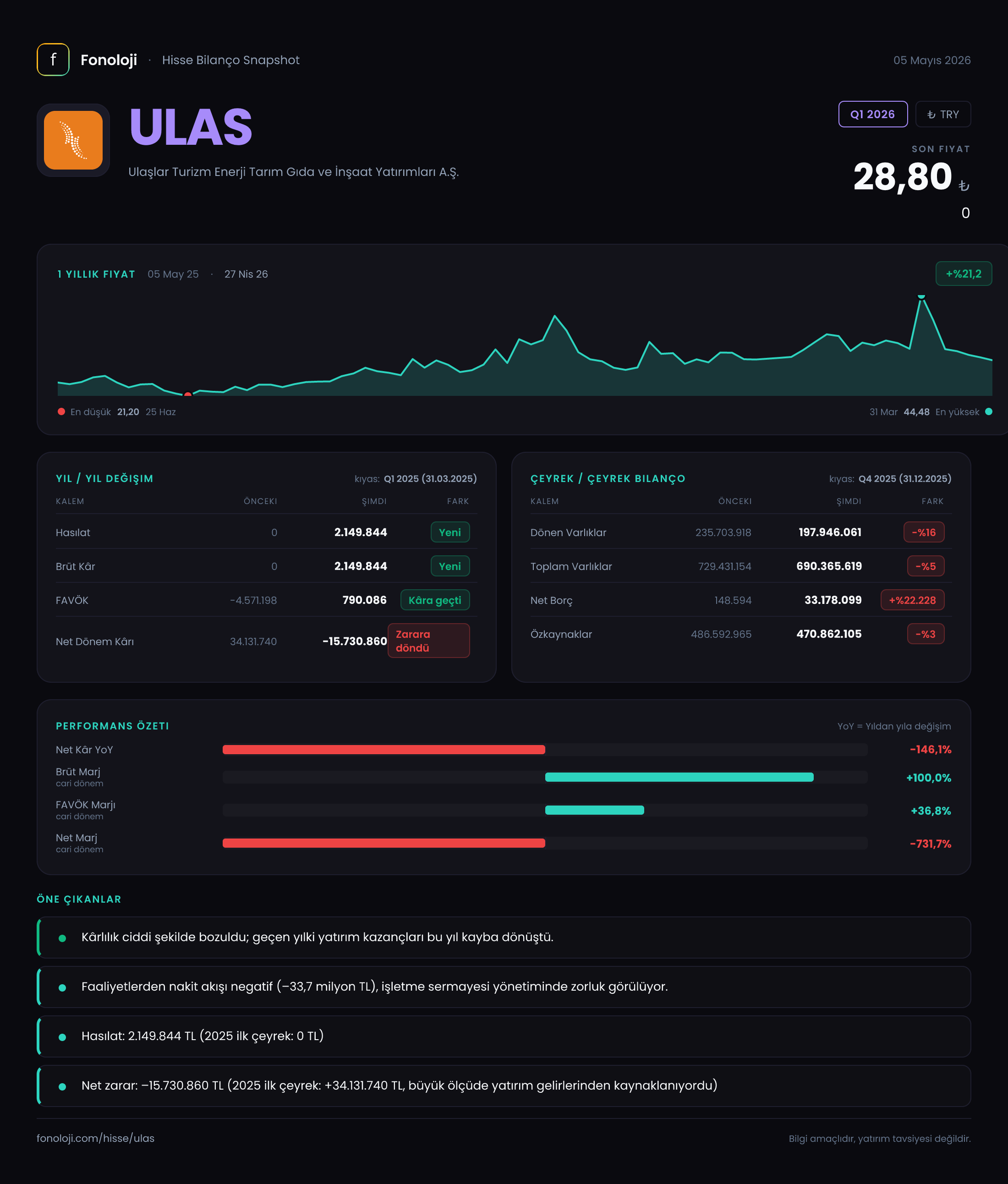1008x1184 pixels.
Task: Click the 'Zarara döndü' badge
Action: point(428,641)
